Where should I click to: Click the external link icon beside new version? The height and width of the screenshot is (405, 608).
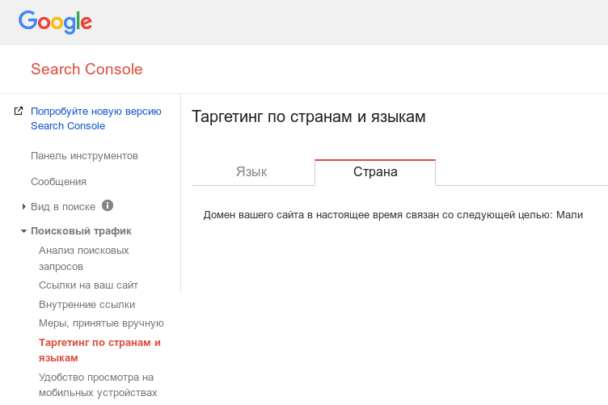(x=18, y=111)
